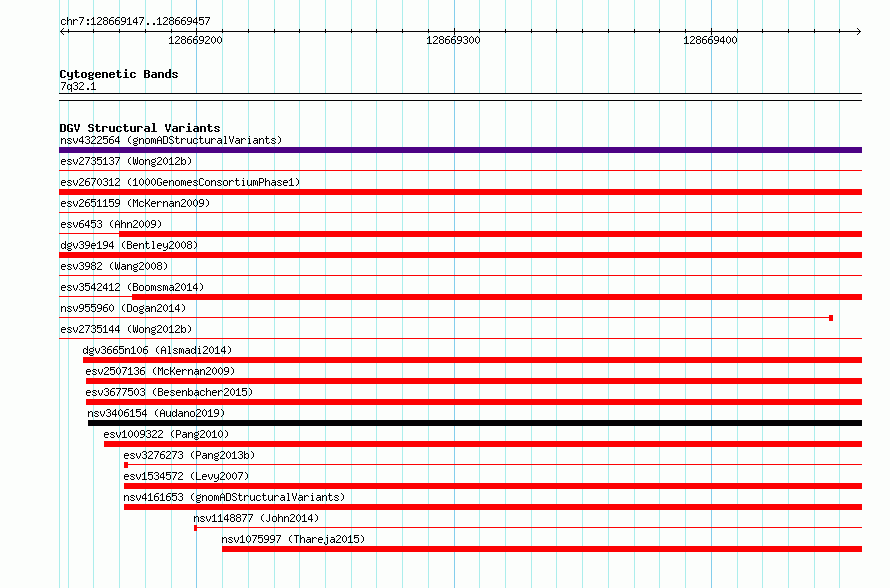Click the small red esv3276273 start marker
This screenshot has height=588, width=890.
pyautogui.click(x=126, y=465)
